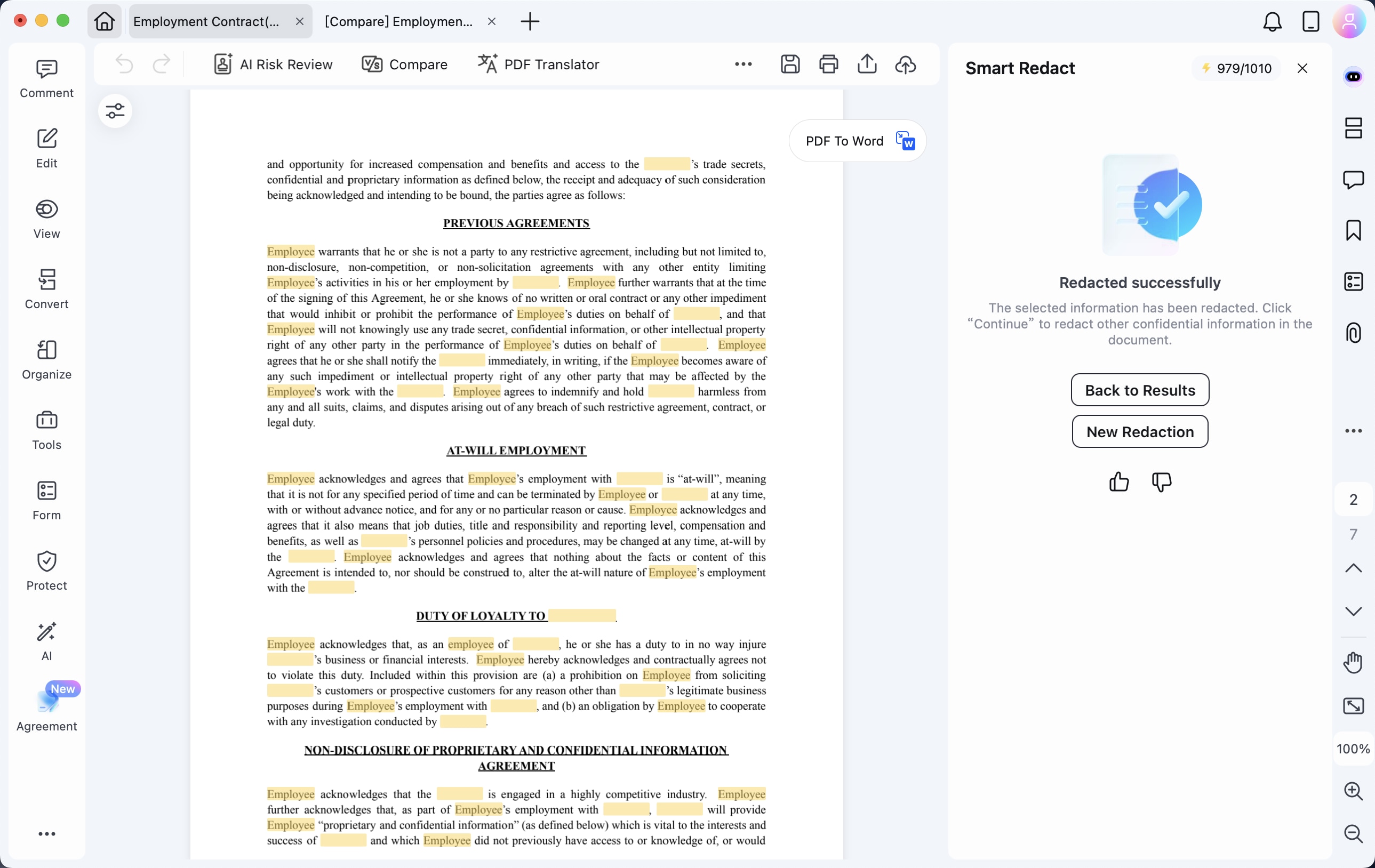Open the form fields list panel
This screenshot has height=868, width=1375.
(1353, 282)
